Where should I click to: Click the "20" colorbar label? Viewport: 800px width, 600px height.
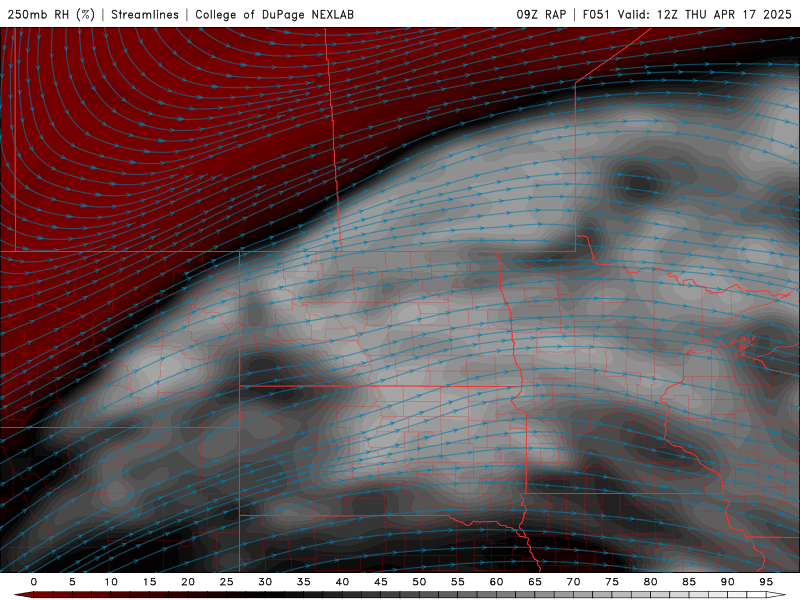[188, 582]
